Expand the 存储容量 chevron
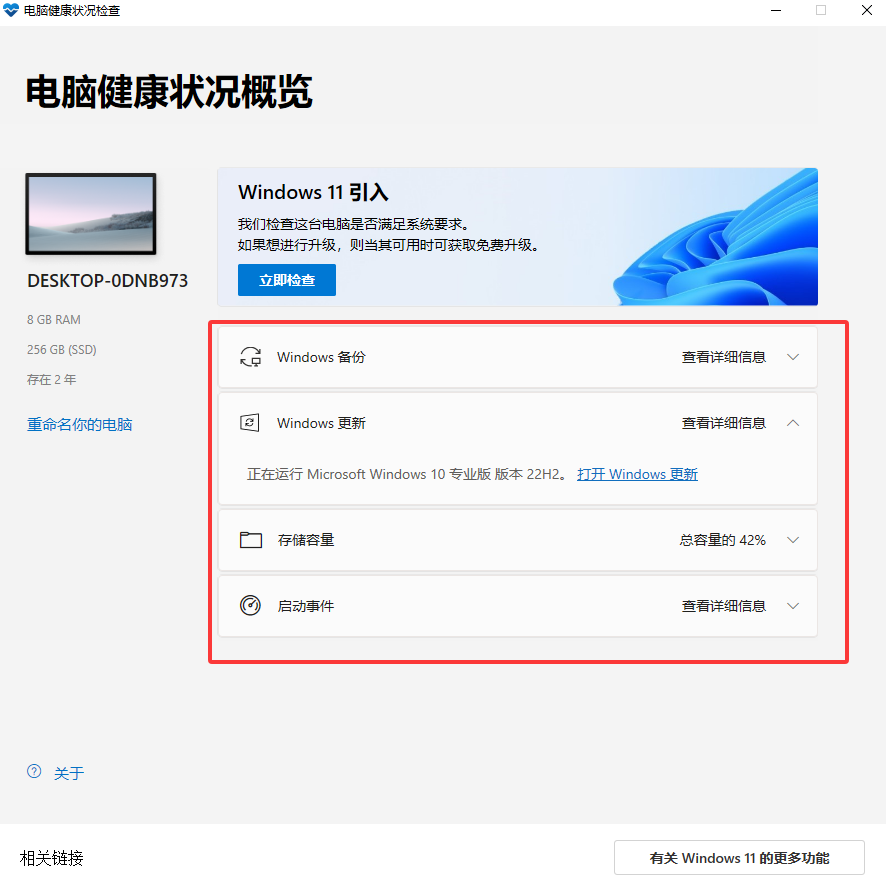886x886 pixels. pyautogui.click(x=793, y=540)
